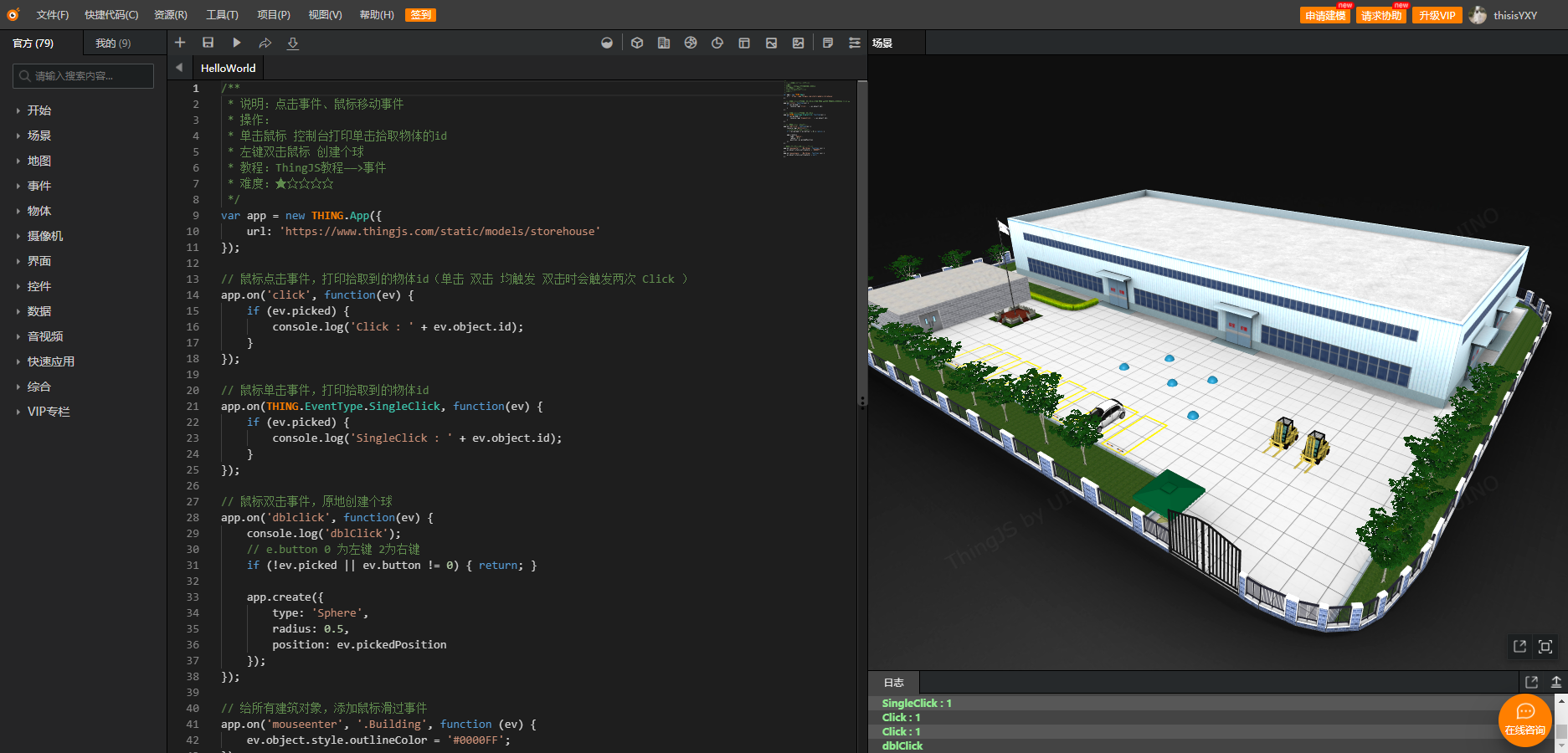The width and height of the screenshot is (1568, 753).
Task: Click the orange 签到 check-in button
Action: coord(421,15)
